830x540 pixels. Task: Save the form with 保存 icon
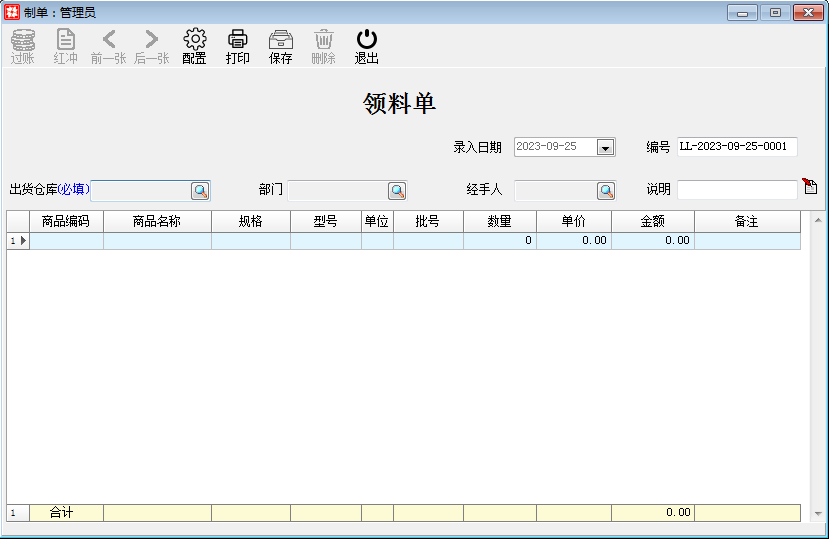[281, 40]
